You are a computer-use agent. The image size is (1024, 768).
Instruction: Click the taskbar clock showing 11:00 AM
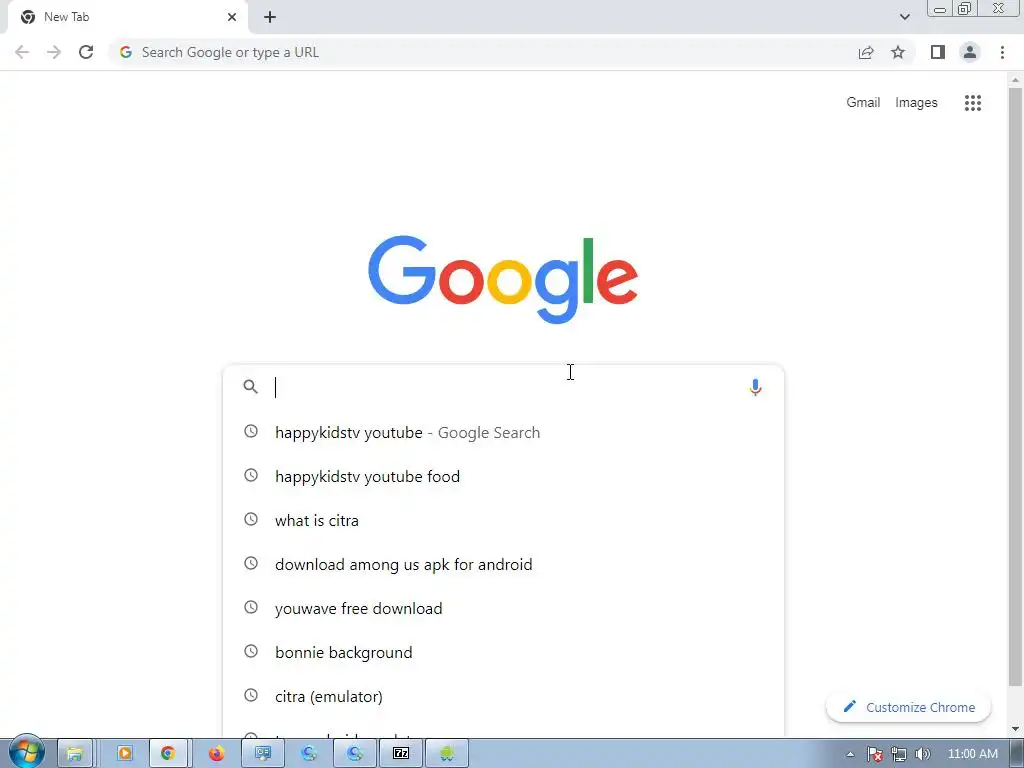click(972, 754)
